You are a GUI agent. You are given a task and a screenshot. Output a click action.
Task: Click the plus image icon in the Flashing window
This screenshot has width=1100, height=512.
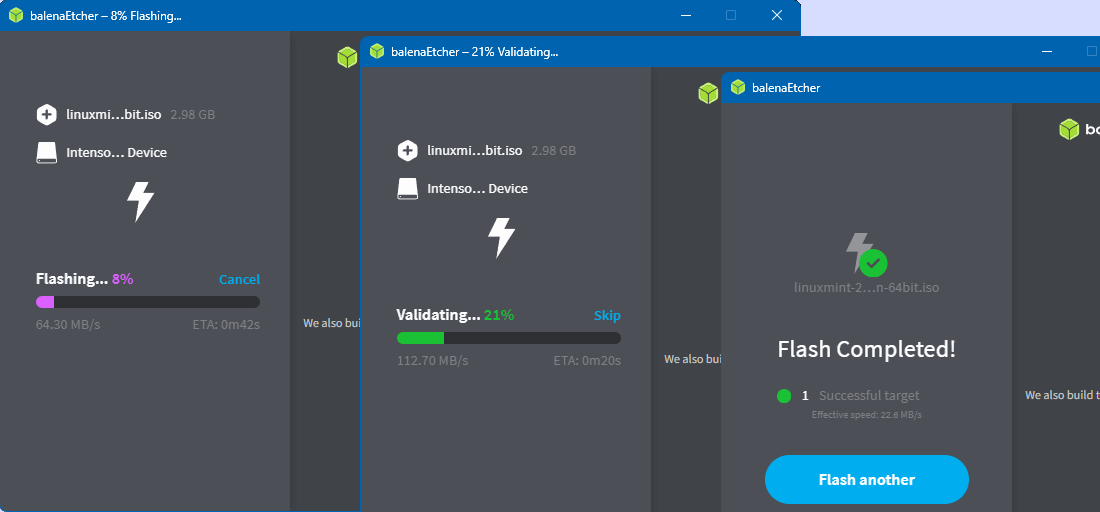47,114
